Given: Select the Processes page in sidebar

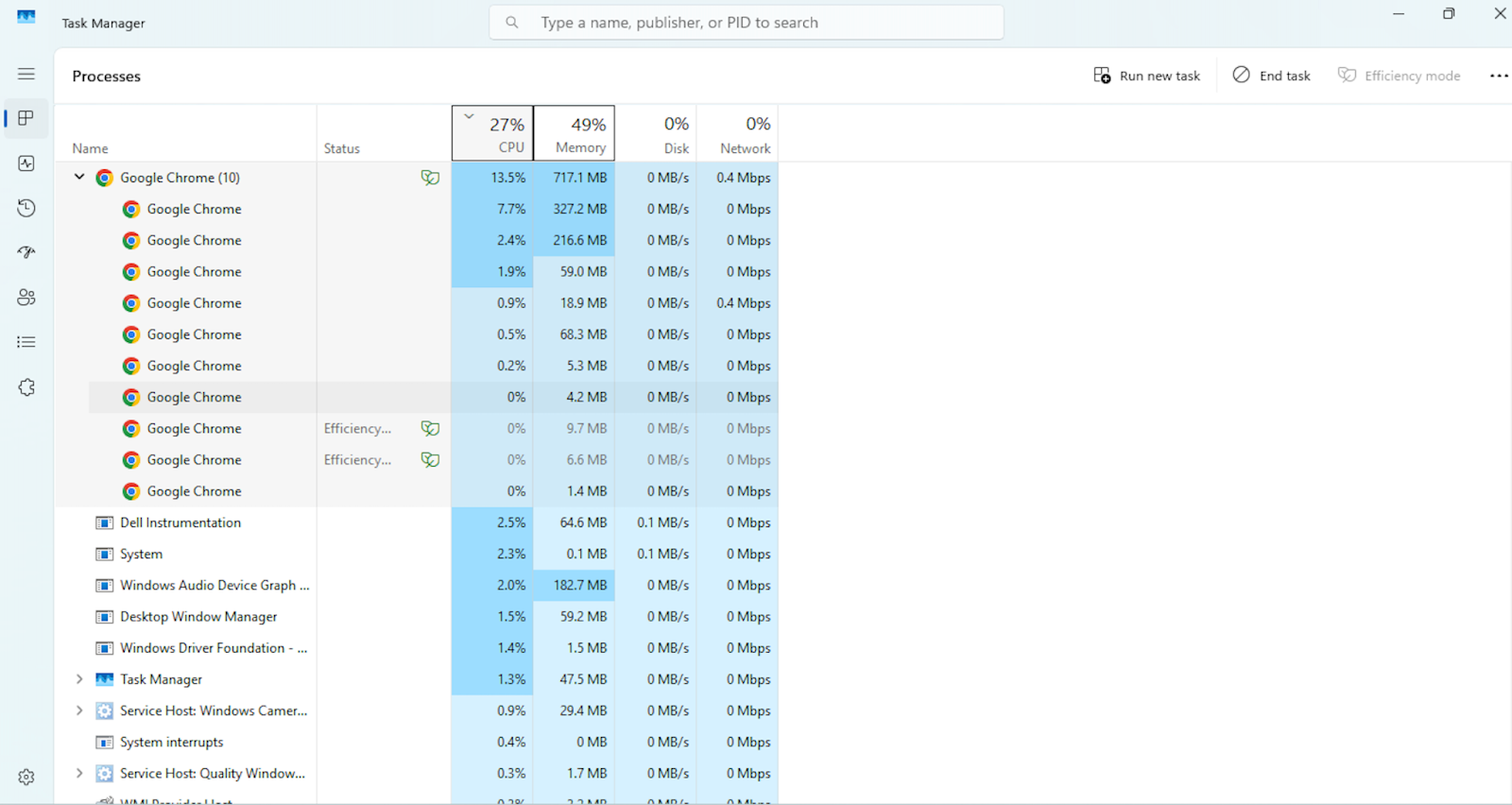Looking at the screenshot, I should tap(26, 118).
